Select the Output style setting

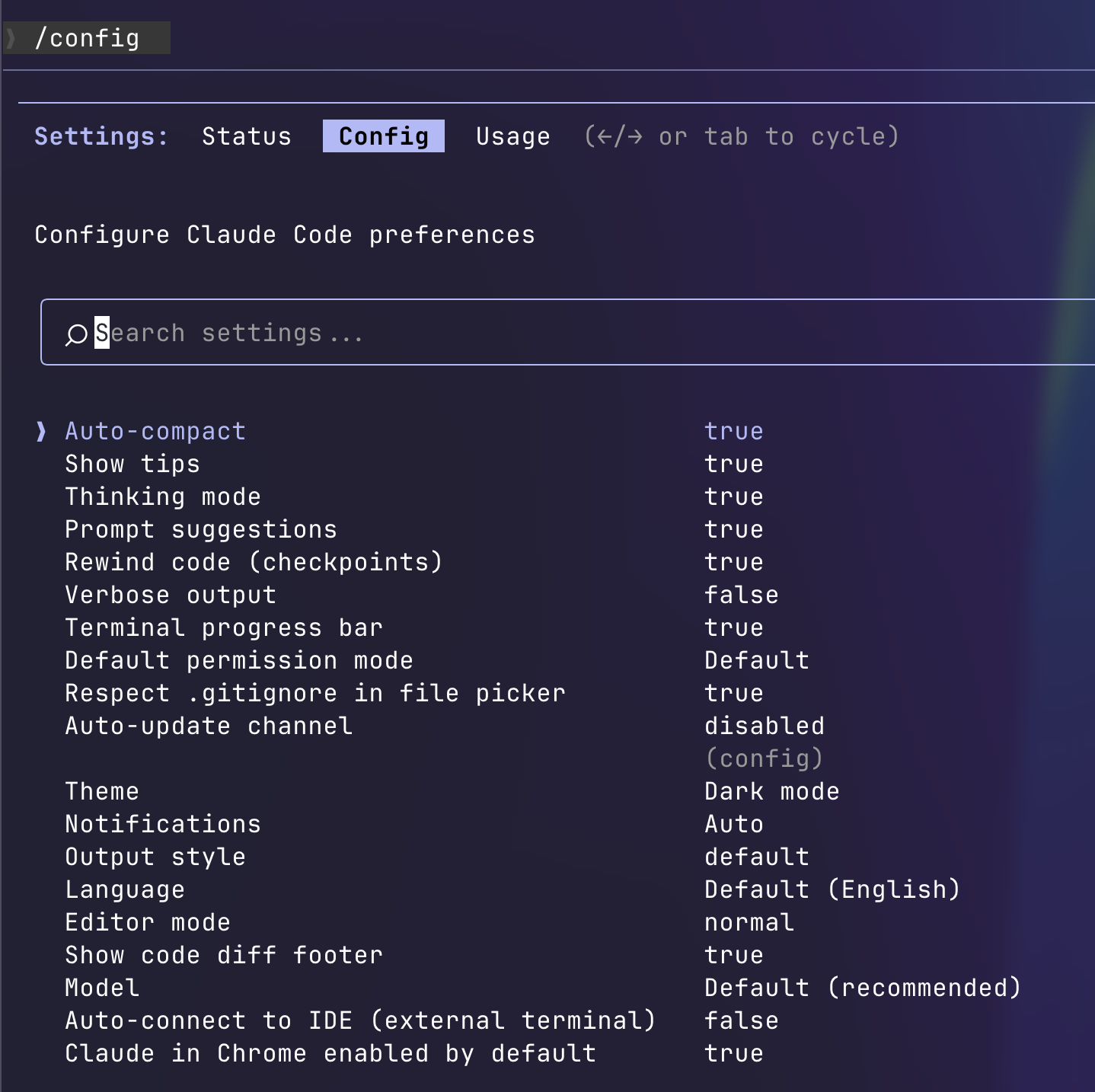[x=155, y=857]
